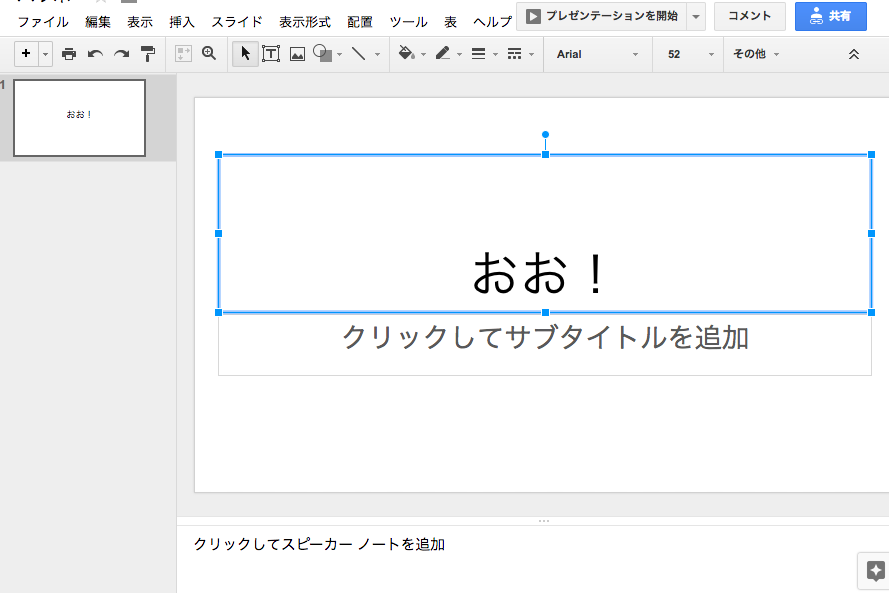The image size is (889, 593).
Task: Click the zoom to fit icon
Action: tap(183, 54)
